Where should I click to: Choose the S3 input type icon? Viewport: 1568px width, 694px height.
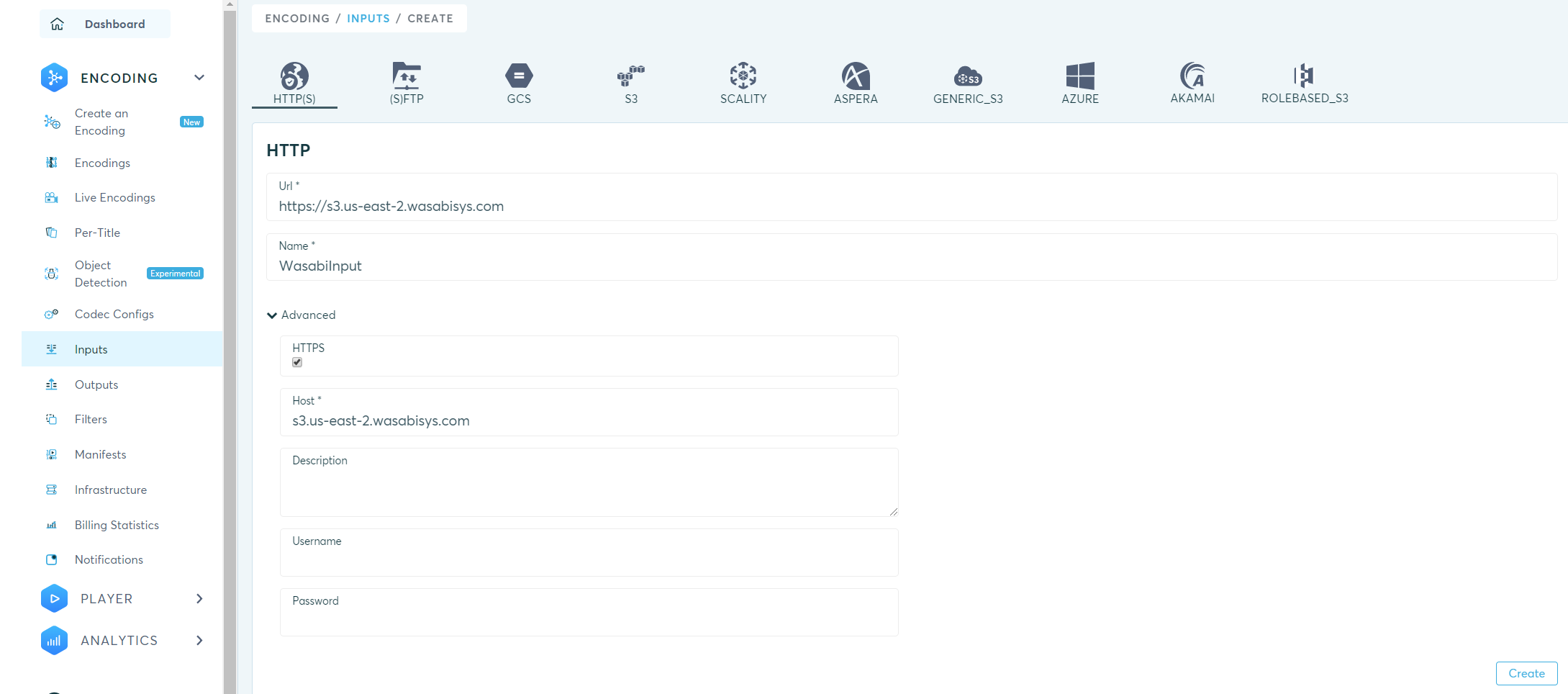(x=631, y=76)
